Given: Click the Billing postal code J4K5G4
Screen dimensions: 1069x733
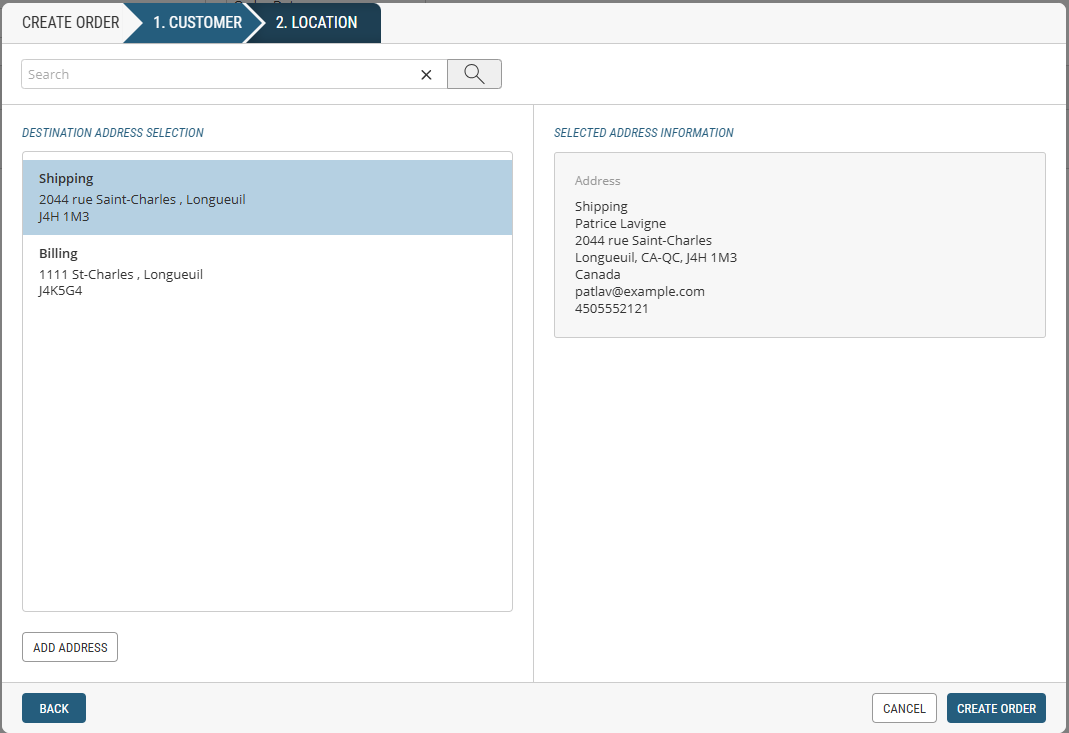Looking at the screenshot, I should click(60, 291).
